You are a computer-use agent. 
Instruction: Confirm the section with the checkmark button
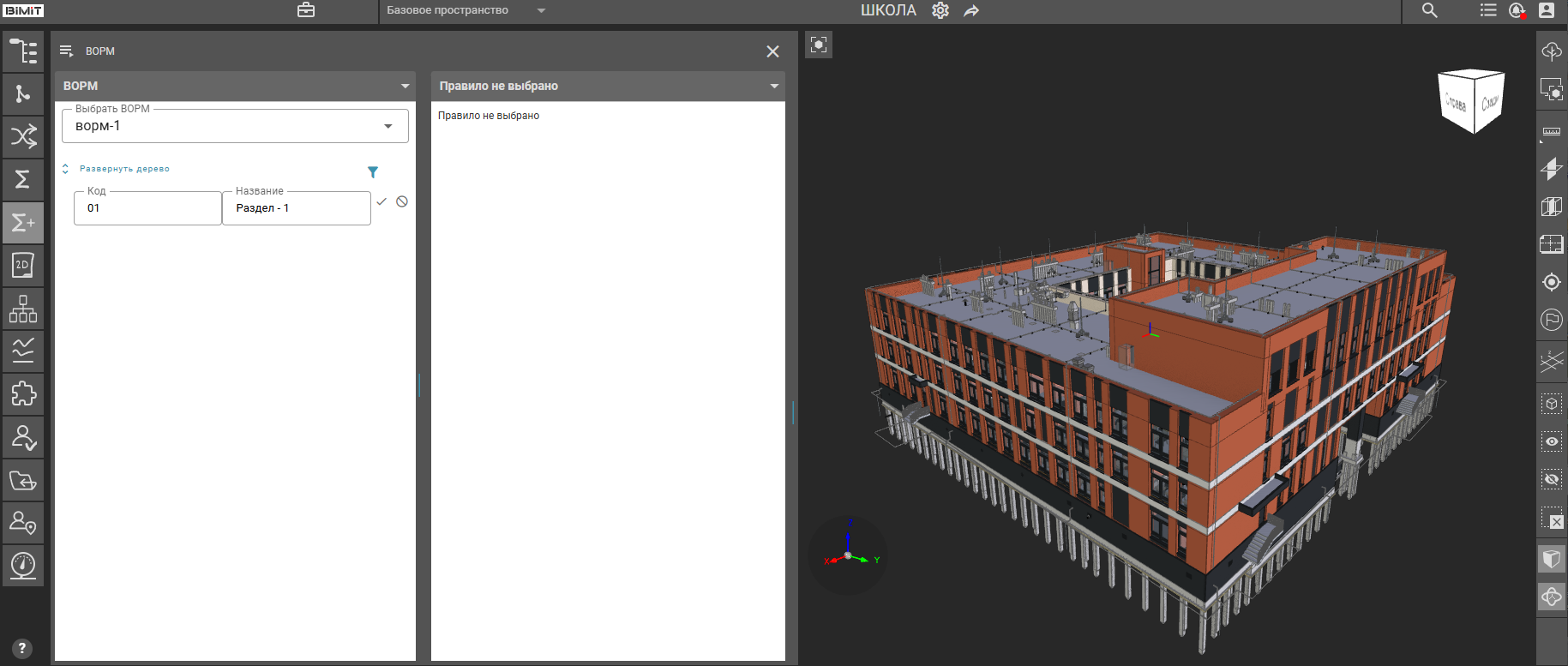381,201
